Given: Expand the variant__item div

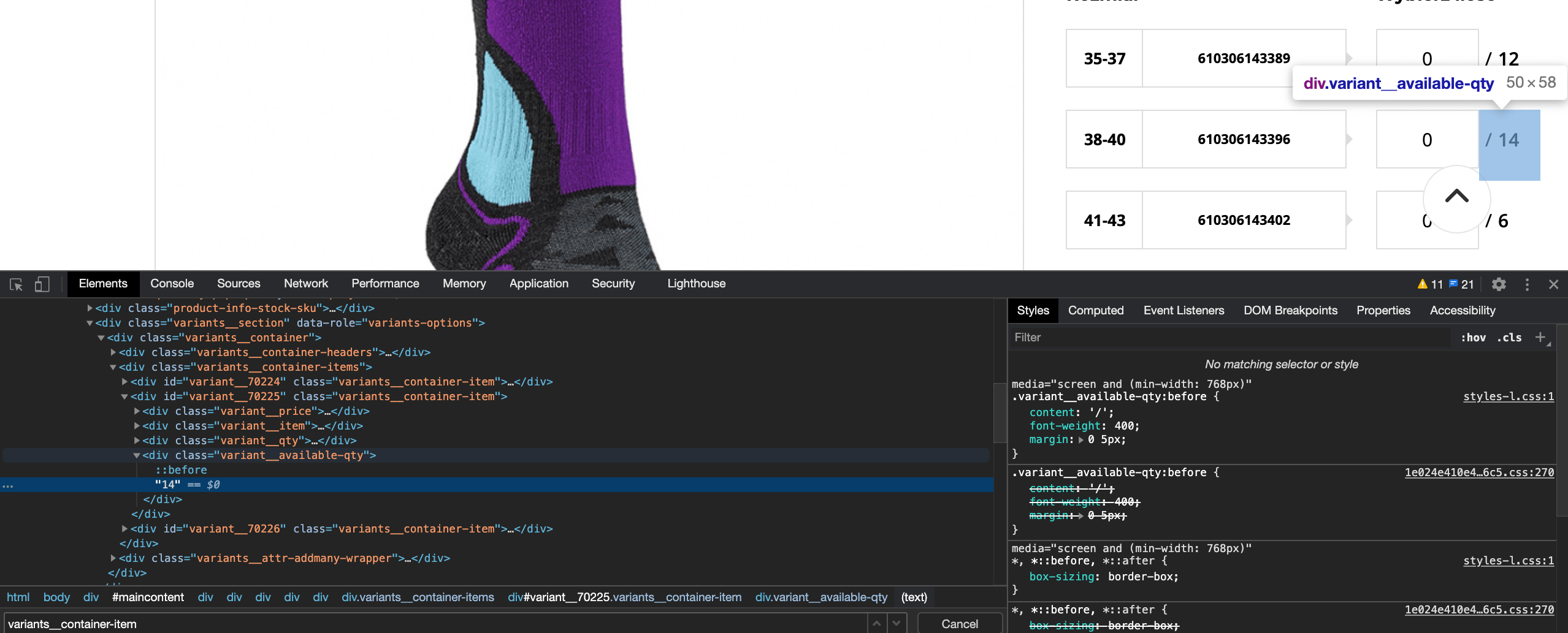Looking at the screenshot, I should tap(137, 426).
